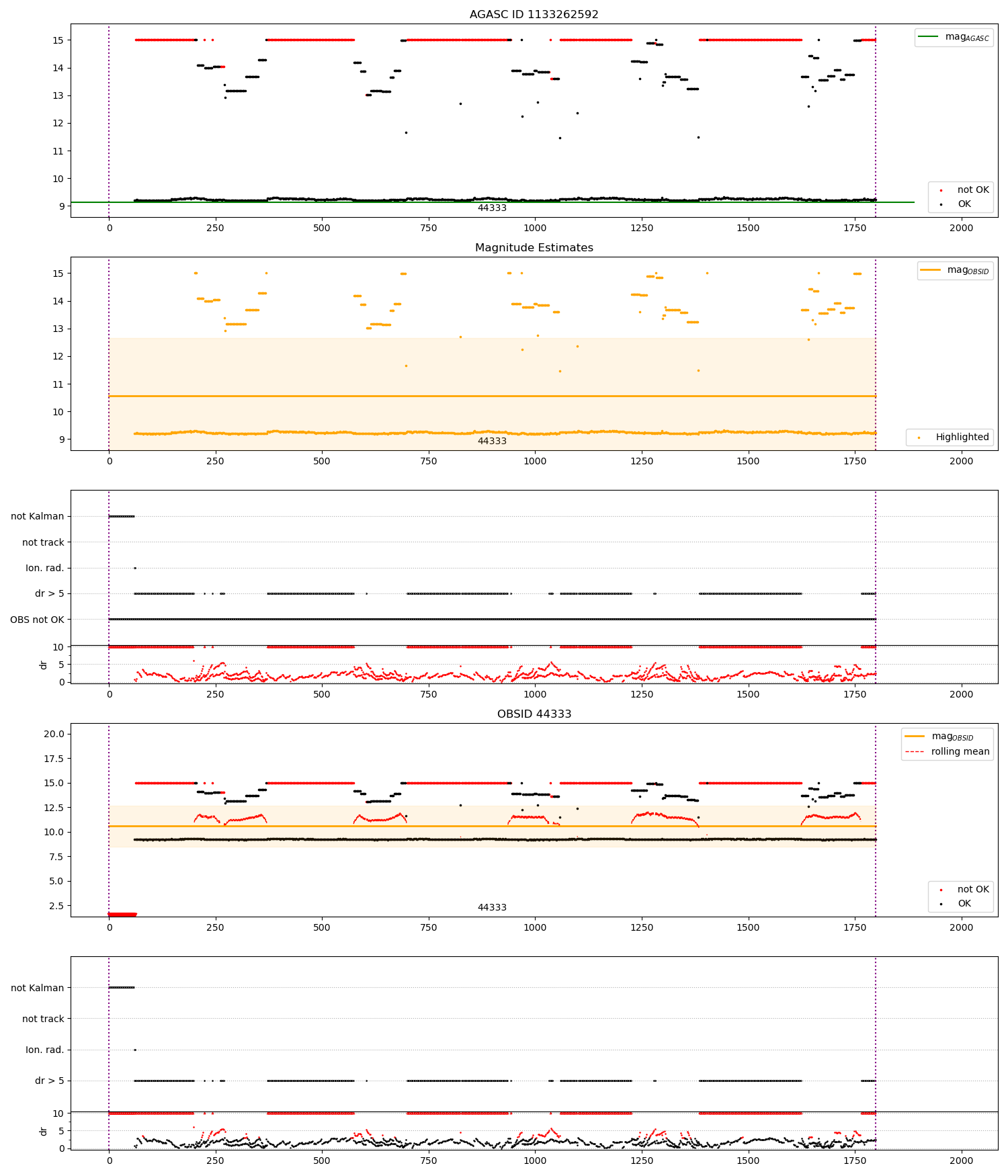
Task: Click the 'Magnitude Estimates' plot title
Action: (534, 247)
